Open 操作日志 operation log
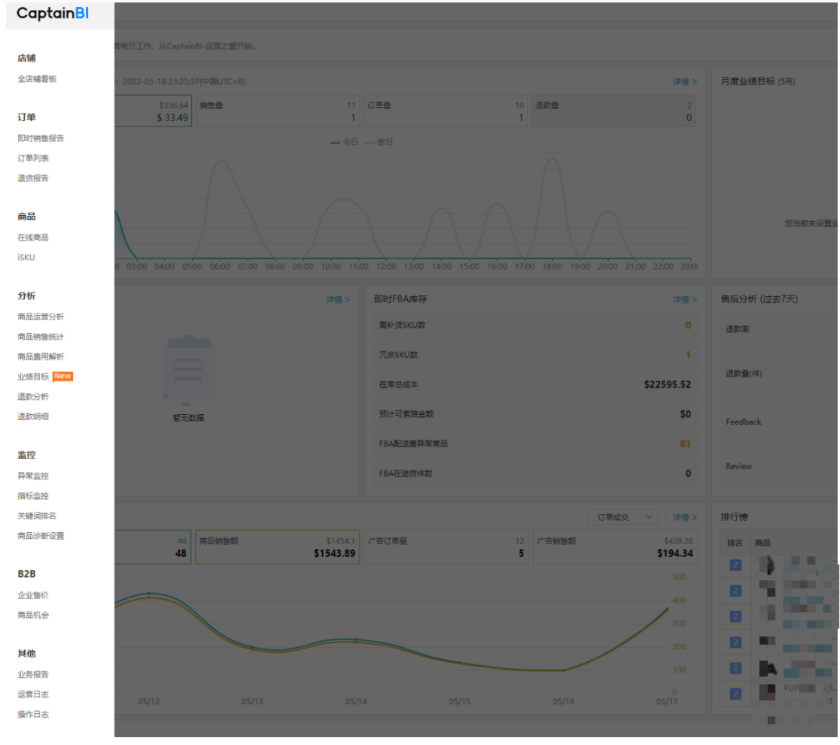840x745 pixels. point(33,714)
